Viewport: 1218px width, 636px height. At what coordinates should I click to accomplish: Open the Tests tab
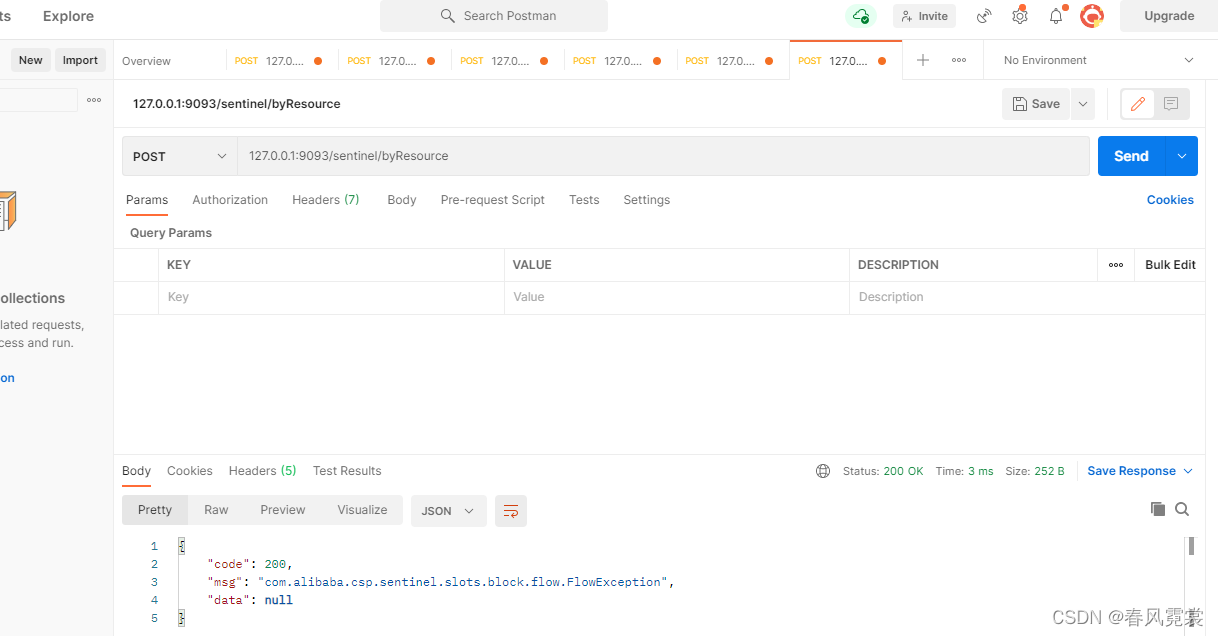584,200
